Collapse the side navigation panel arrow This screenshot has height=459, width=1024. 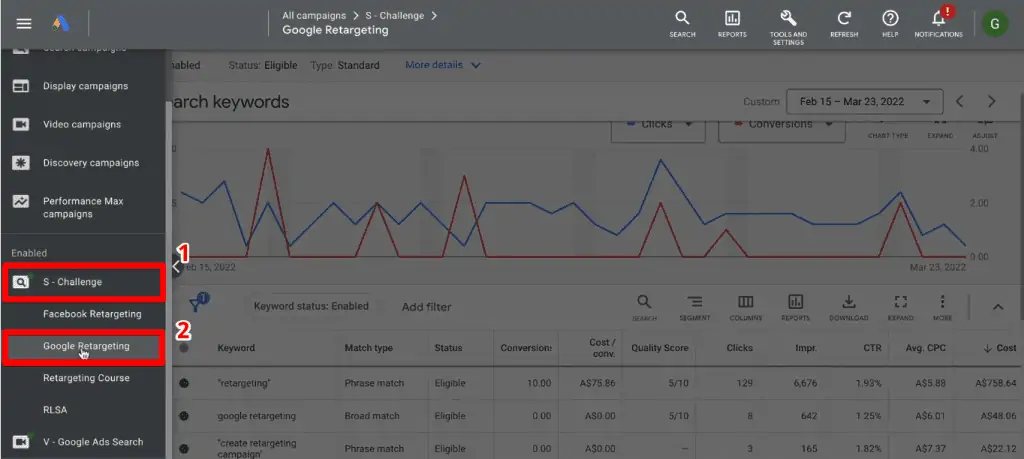pyautogui.click(x=175, y=266)
